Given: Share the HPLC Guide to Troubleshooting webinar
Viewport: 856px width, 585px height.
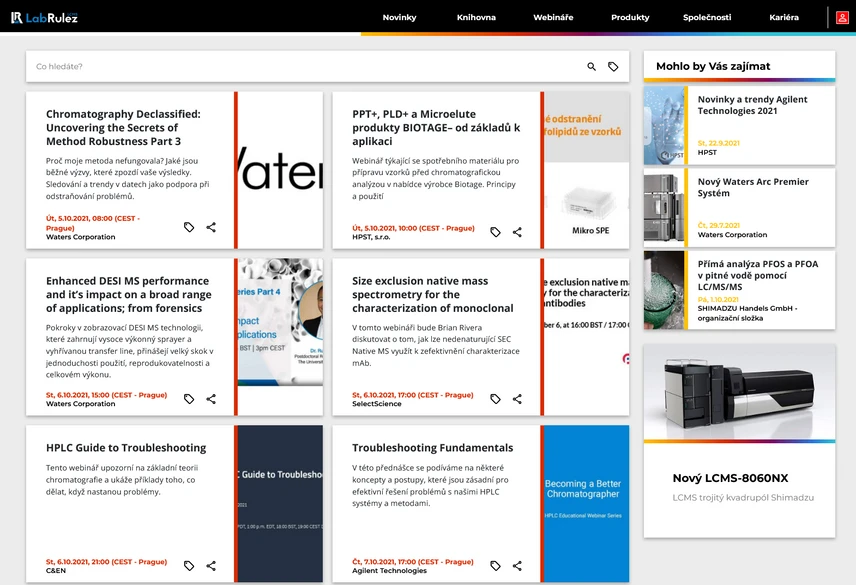Looking at the screenshot, I should click(211, 566).
